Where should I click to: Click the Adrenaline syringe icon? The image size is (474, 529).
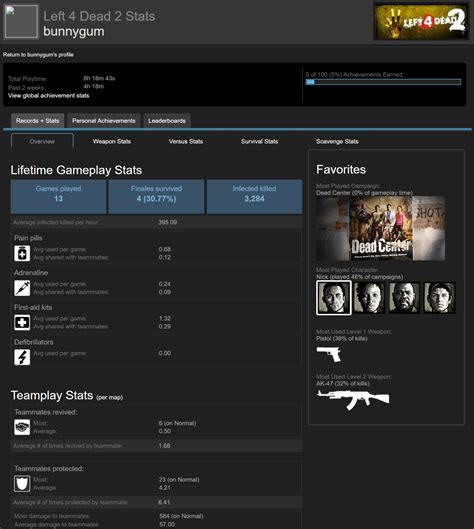click(x=22, y=288)
